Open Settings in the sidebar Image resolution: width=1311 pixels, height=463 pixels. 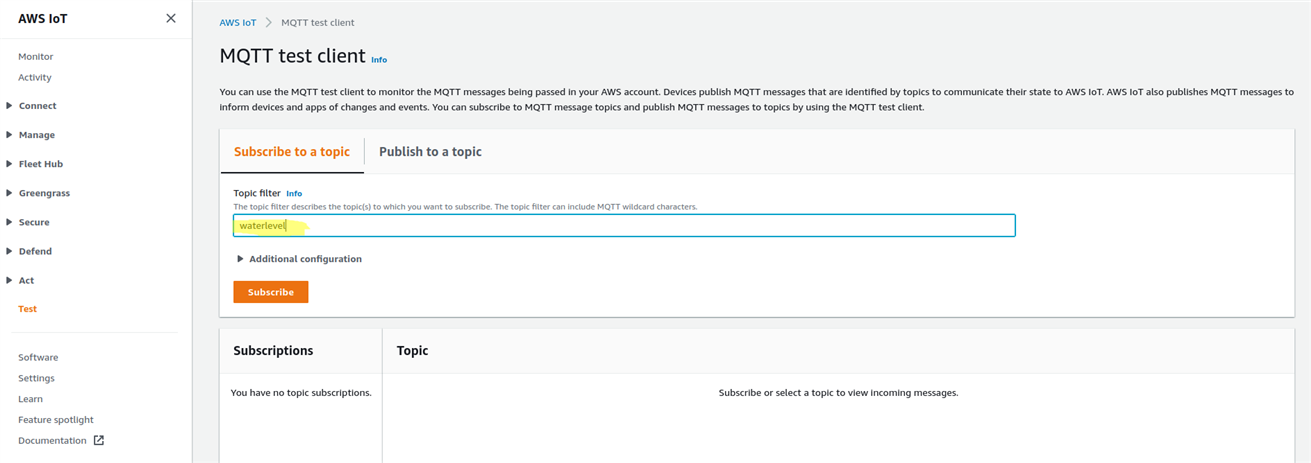point(36,378)
